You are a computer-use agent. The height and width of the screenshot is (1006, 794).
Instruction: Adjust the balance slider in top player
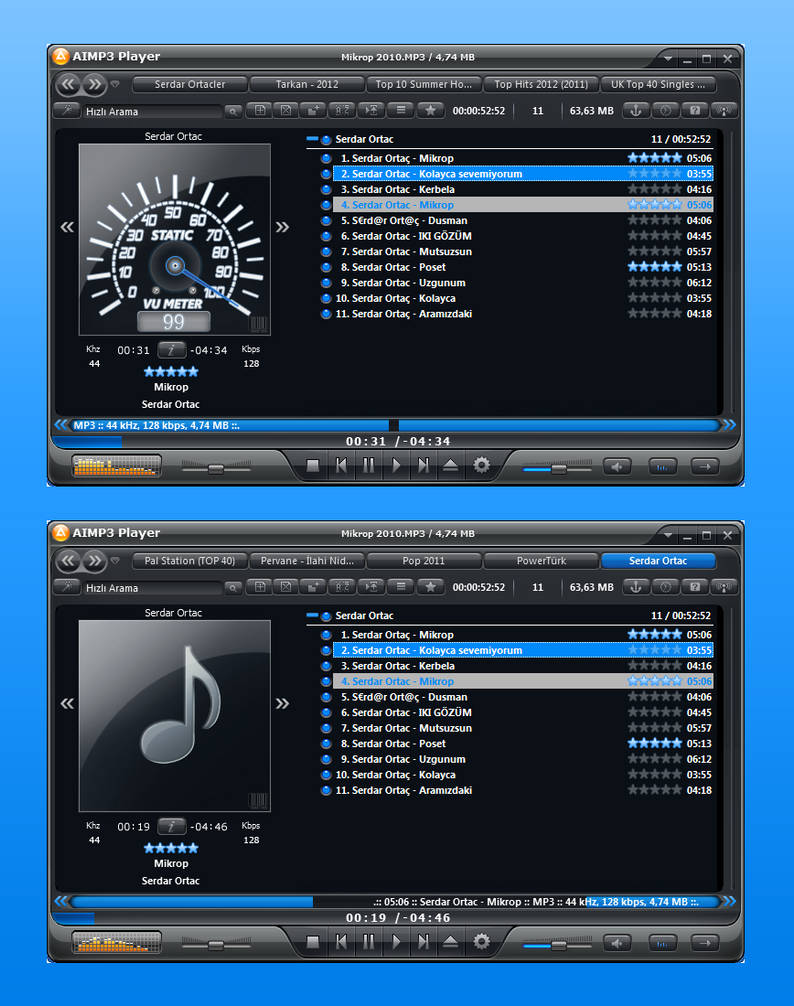click(216, 469)
